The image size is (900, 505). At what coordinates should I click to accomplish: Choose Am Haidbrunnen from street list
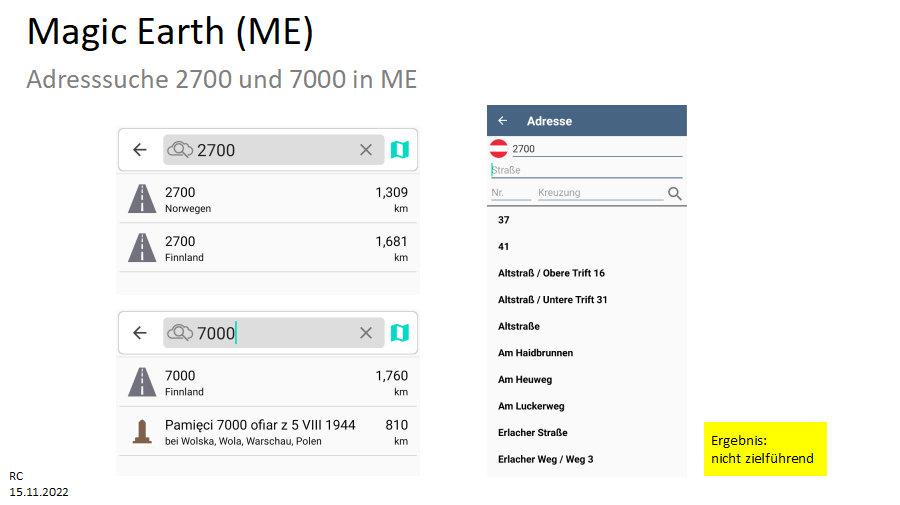[536, 353]
